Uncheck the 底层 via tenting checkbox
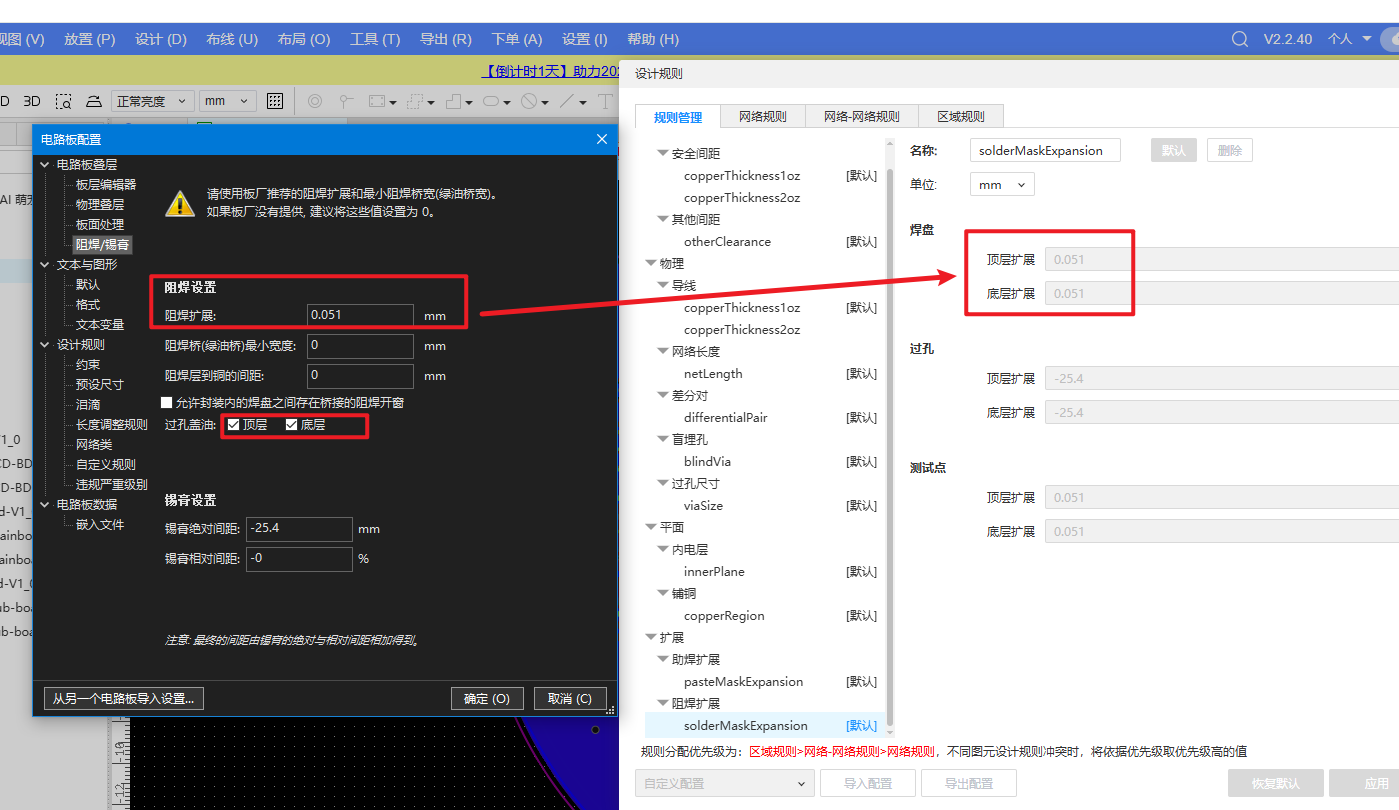Screen dimensions: 1399x810 (292, 425)
